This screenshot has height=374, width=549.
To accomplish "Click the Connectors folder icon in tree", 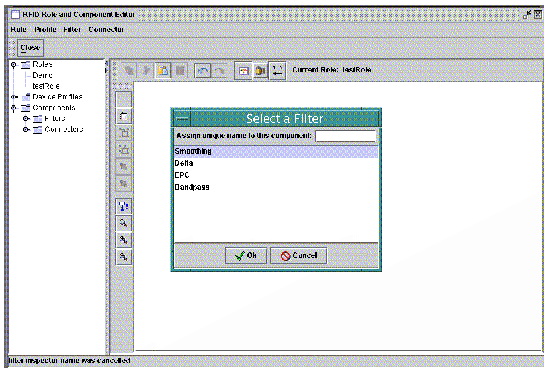I will tap(37, 130).
